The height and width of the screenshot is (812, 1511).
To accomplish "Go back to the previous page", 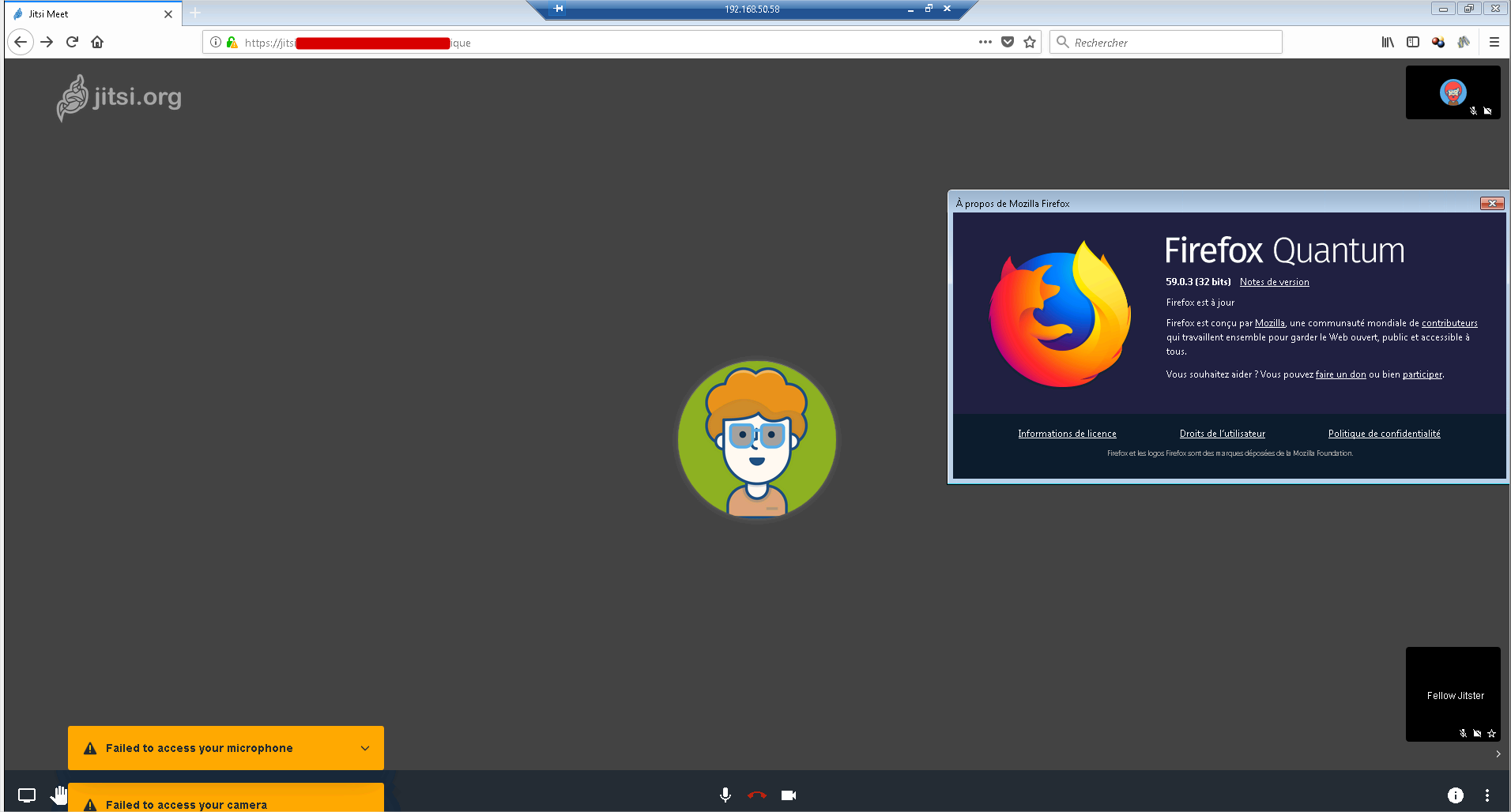I will (21, 42).
